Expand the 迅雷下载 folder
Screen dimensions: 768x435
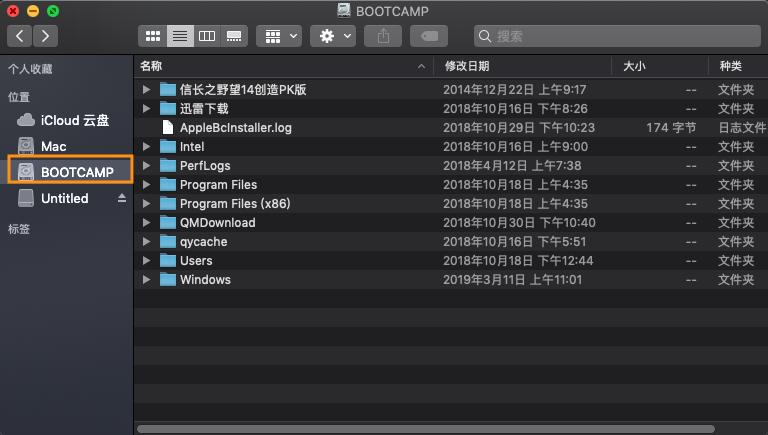146,108
